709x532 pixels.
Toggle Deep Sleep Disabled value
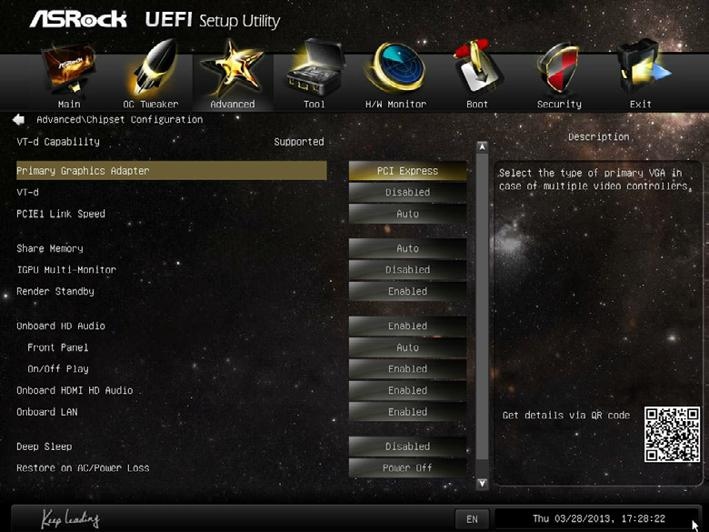(407, 447)
